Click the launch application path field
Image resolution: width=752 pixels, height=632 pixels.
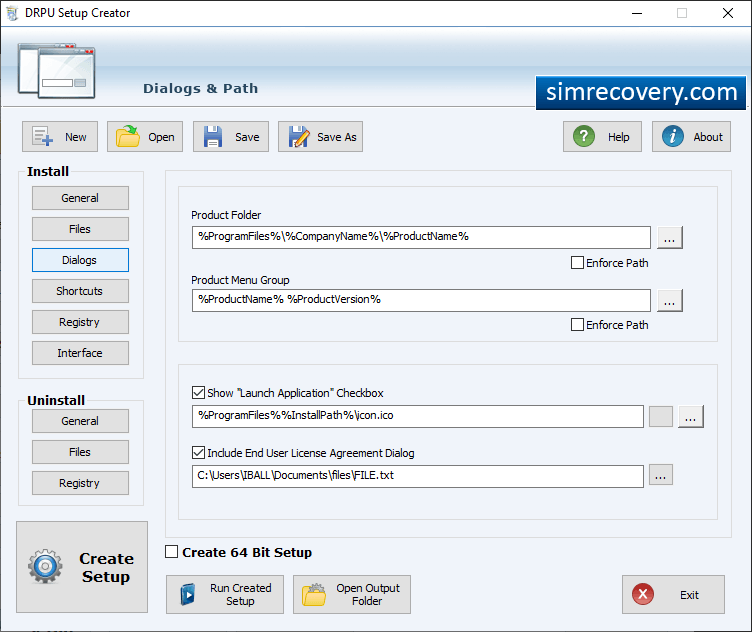coord(418,416)
